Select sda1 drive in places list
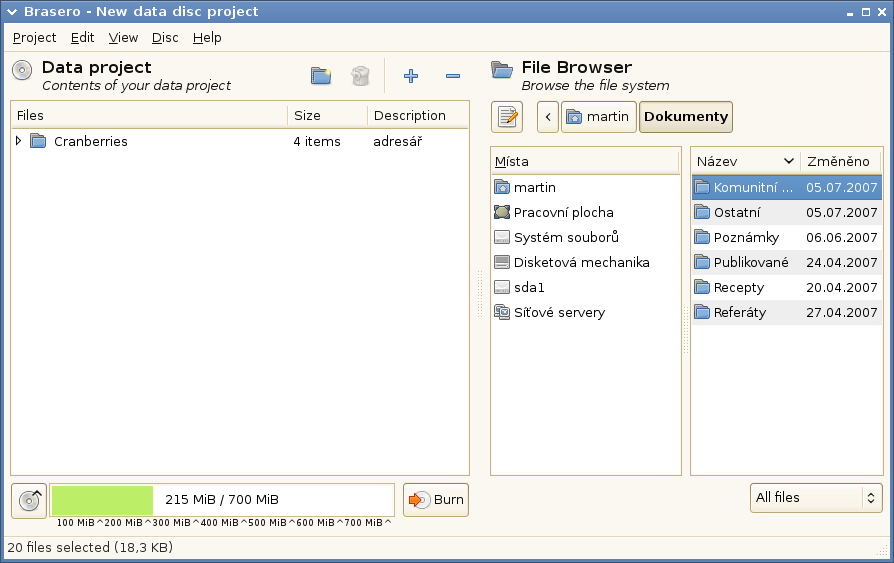Viewport: 894px width, 563px height. point(586,287)
